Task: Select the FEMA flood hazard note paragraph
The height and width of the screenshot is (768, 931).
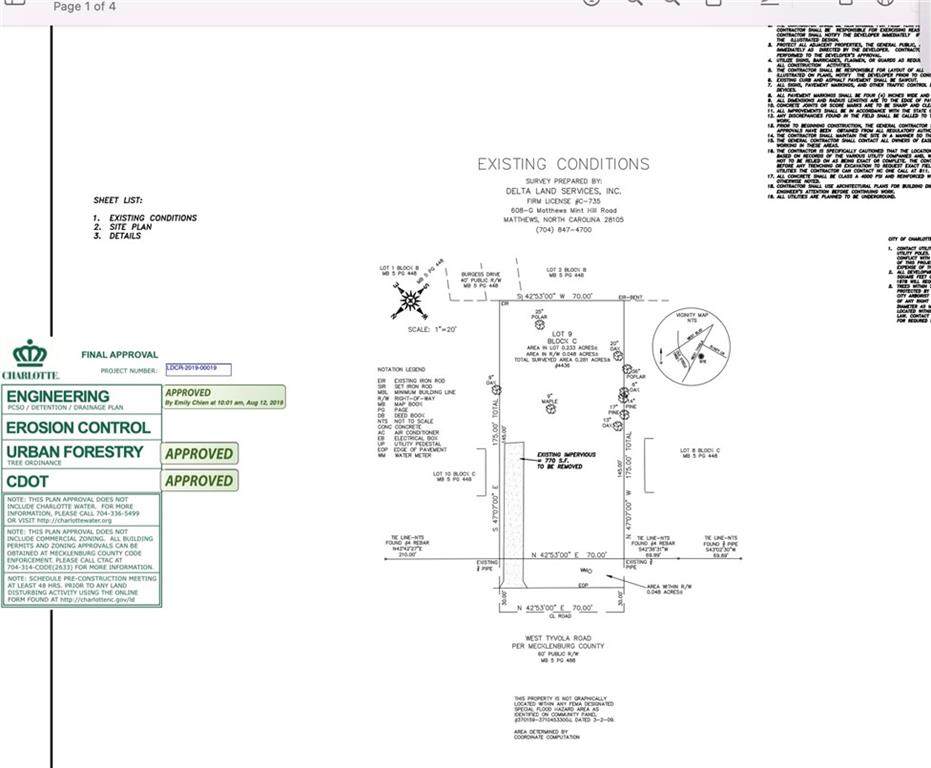Action: [563, 709]
